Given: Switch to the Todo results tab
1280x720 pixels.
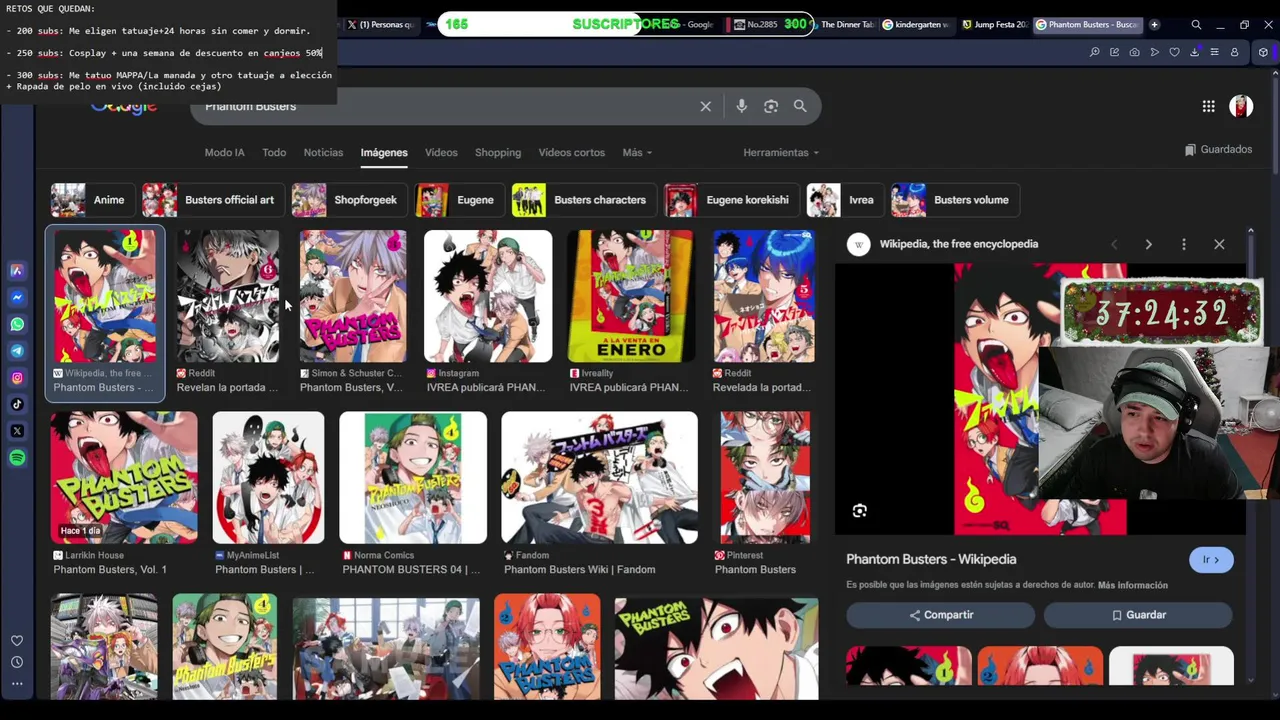Looking at the screenshot, I should tap(274, 153).
